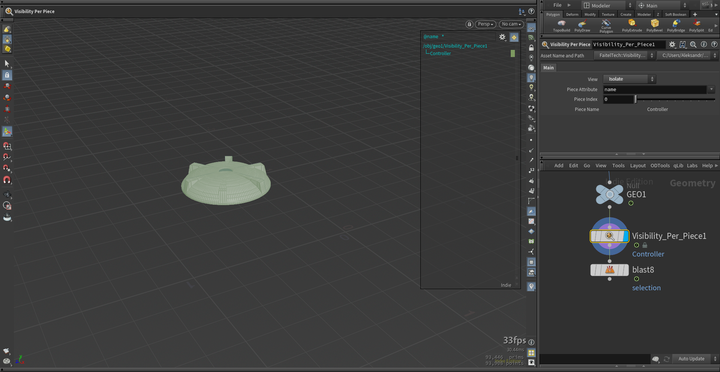
Task: Click the Null GEO1 node
Action: coord(609,194)
